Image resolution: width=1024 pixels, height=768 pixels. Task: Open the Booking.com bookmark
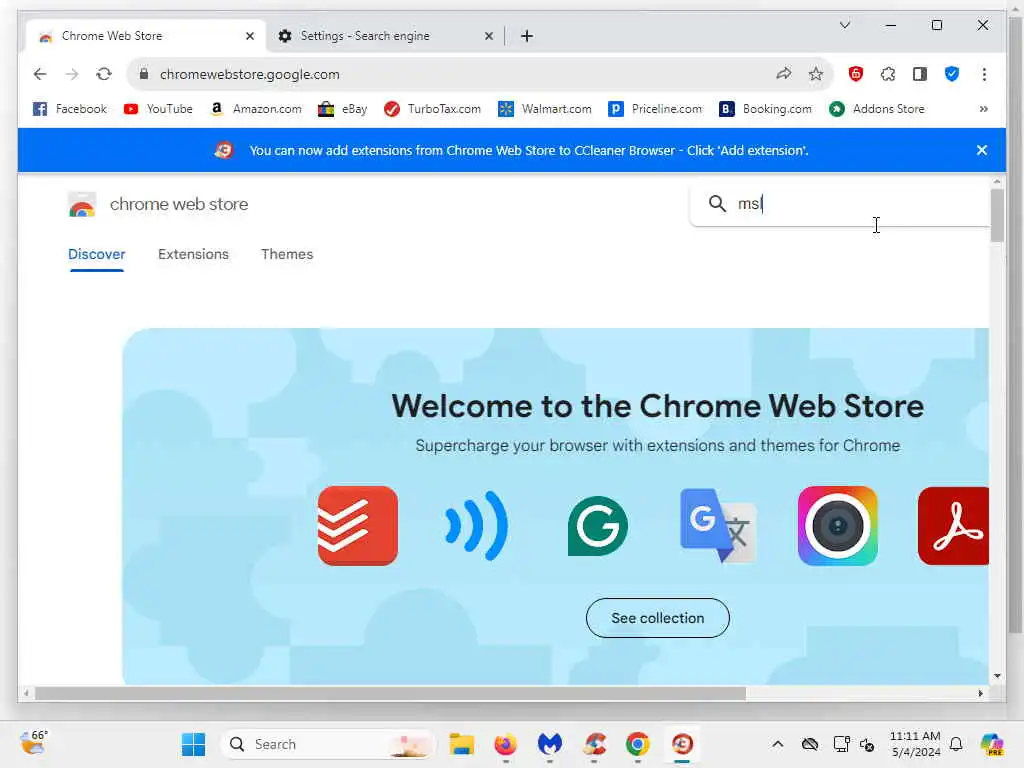765,109
